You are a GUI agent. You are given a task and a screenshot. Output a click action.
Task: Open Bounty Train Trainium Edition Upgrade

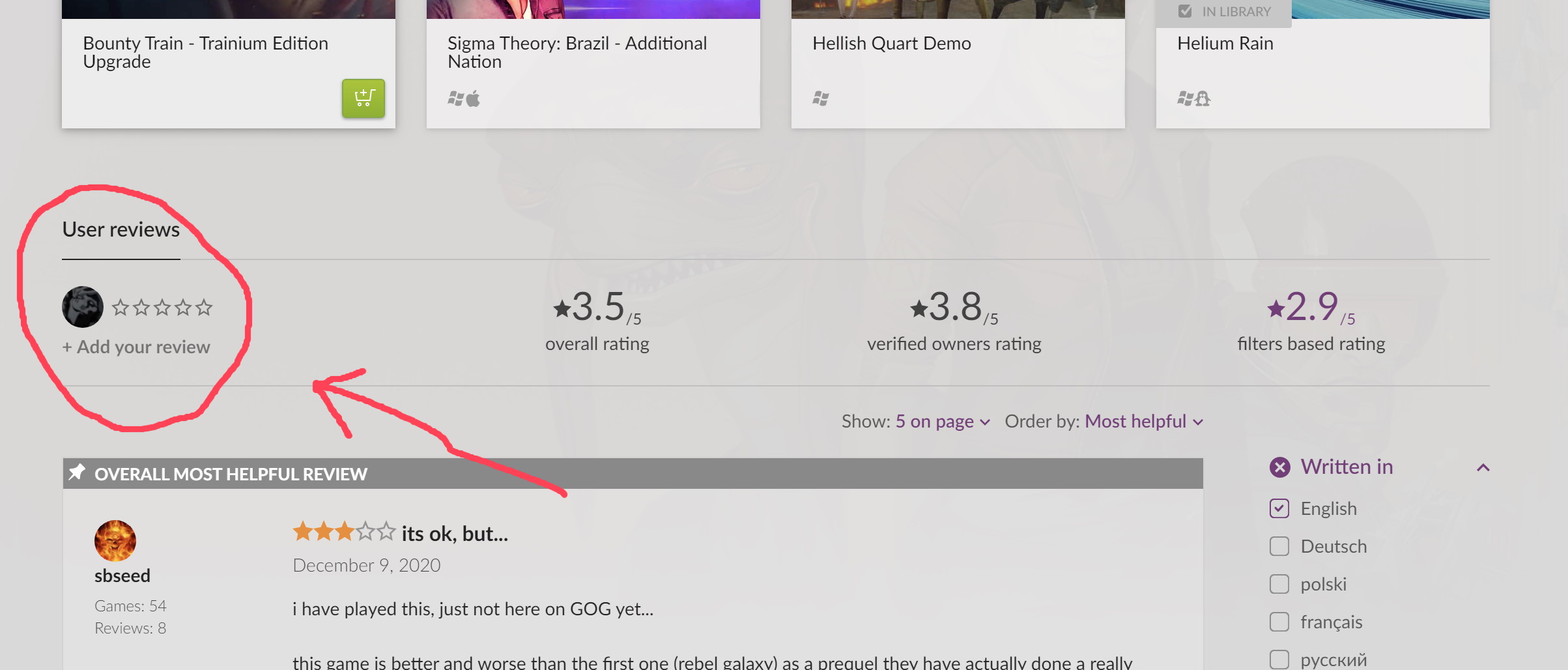tap(206, 52)
